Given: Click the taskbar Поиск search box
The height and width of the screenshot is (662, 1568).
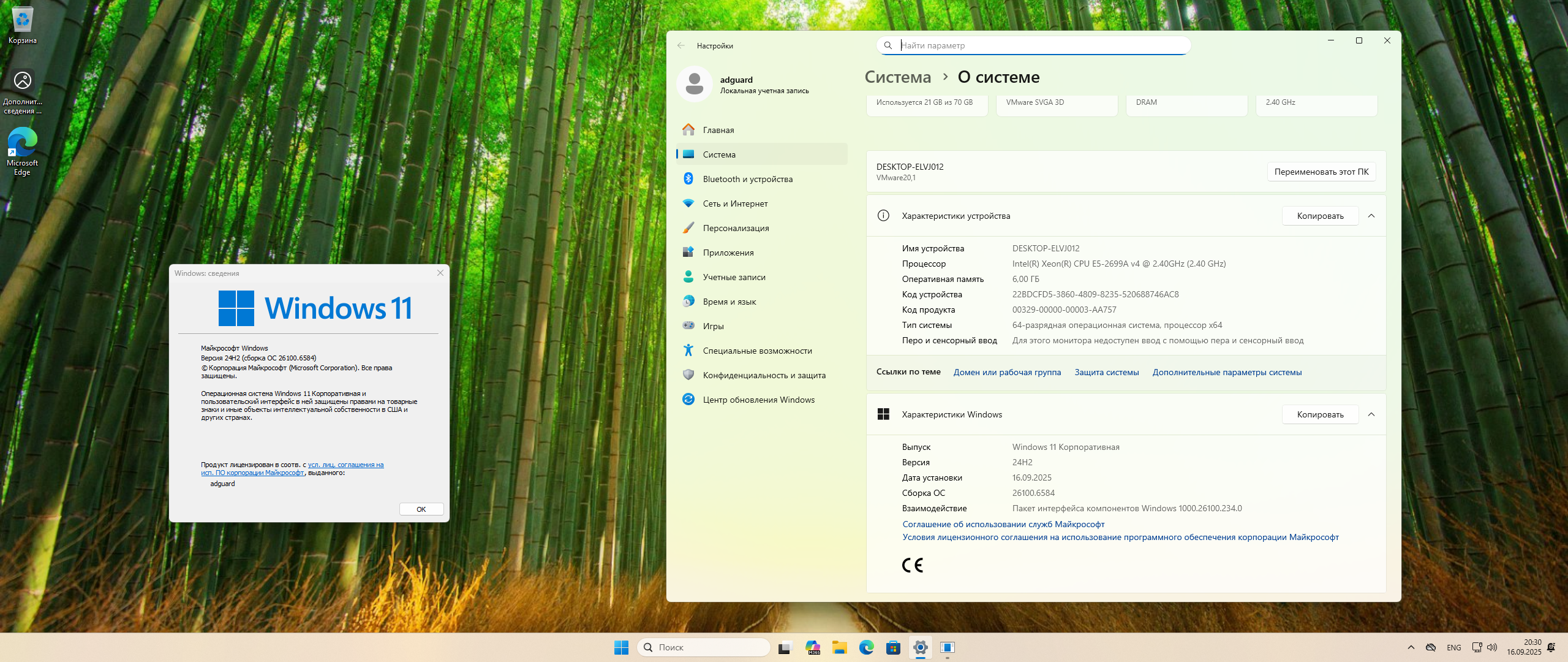Looking at the screenshot, I should [x=703, y=647].
